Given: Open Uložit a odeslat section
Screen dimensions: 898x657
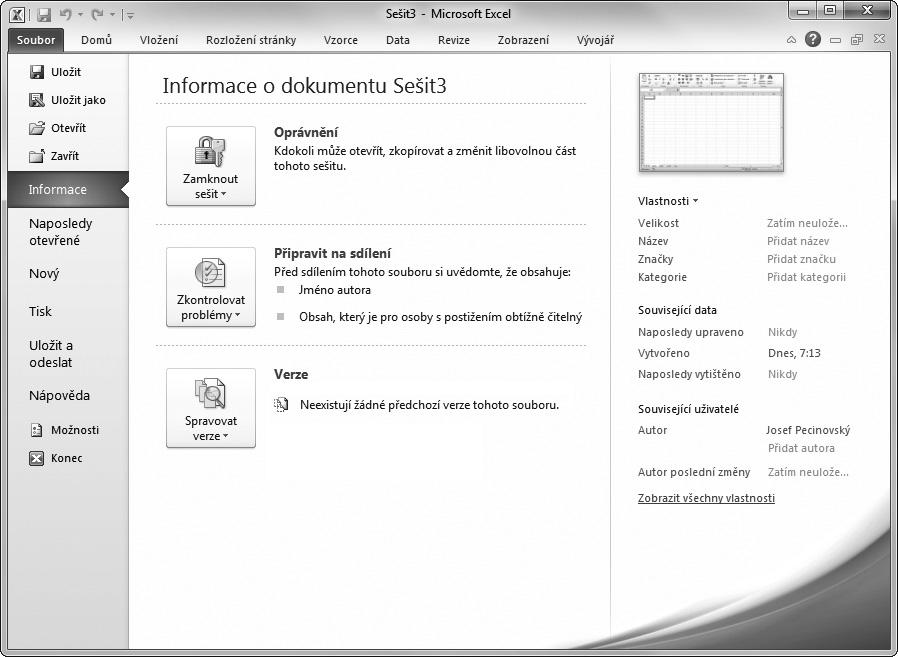Looking at the screenshot, I should 68,354.
